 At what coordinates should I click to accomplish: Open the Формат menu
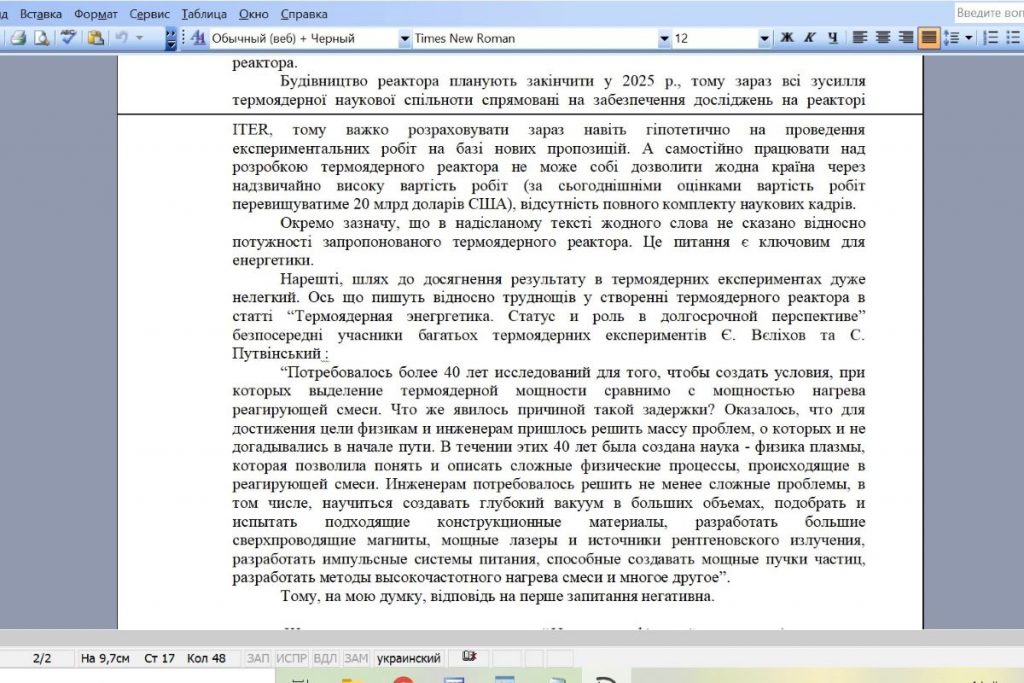click(95, 14)
